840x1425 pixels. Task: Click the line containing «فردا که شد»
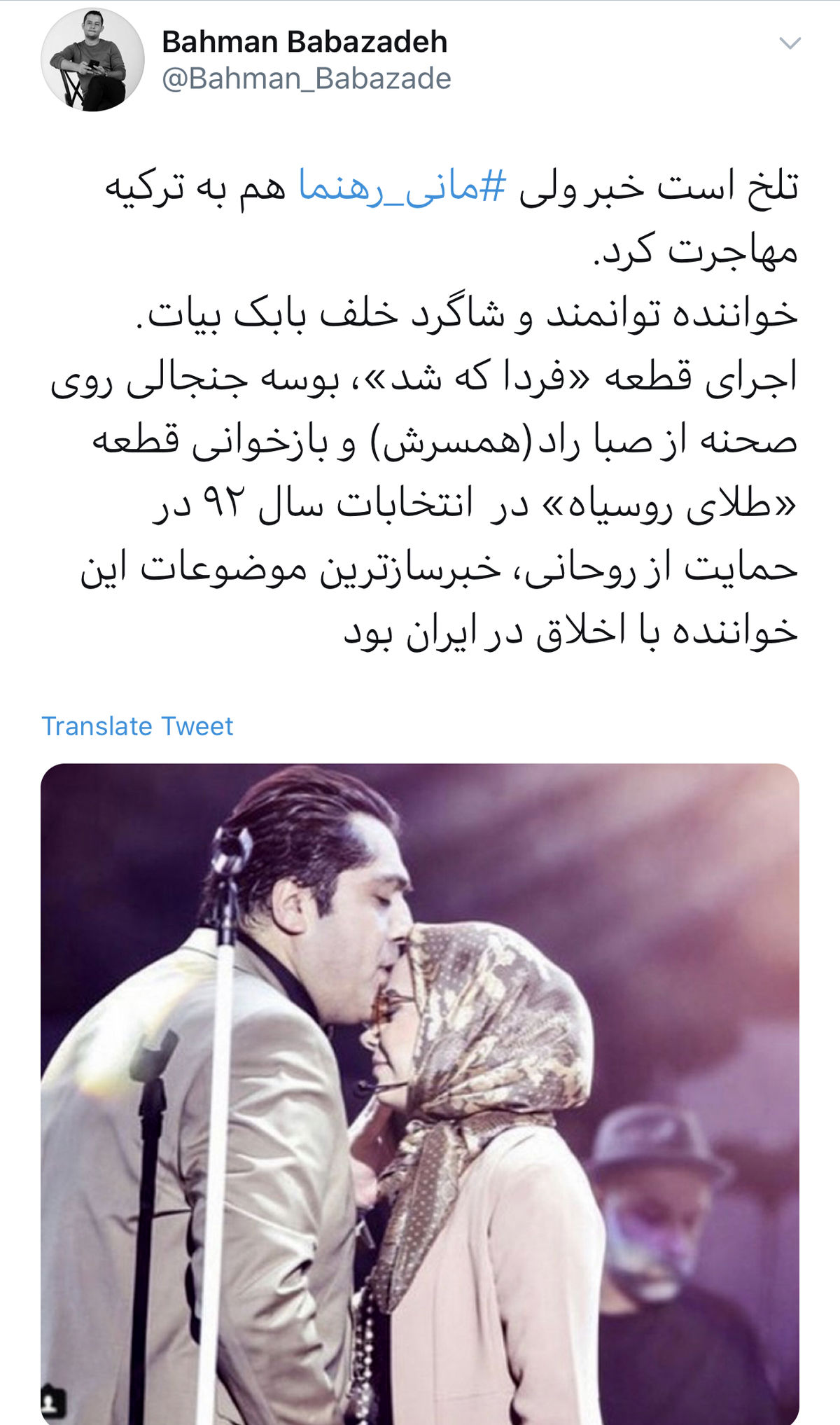tap(424, 379)
